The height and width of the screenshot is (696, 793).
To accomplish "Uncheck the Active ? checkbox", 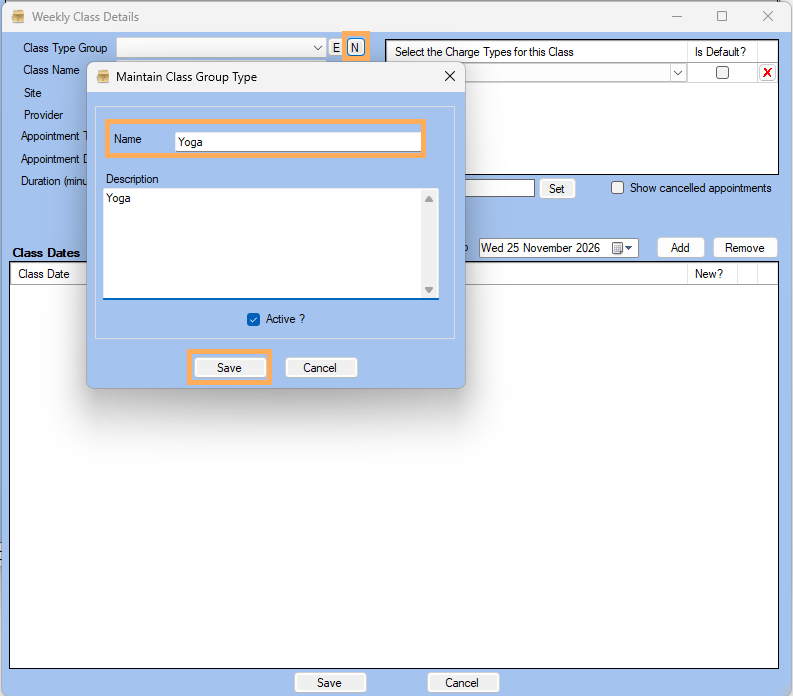I will (254, 319).
